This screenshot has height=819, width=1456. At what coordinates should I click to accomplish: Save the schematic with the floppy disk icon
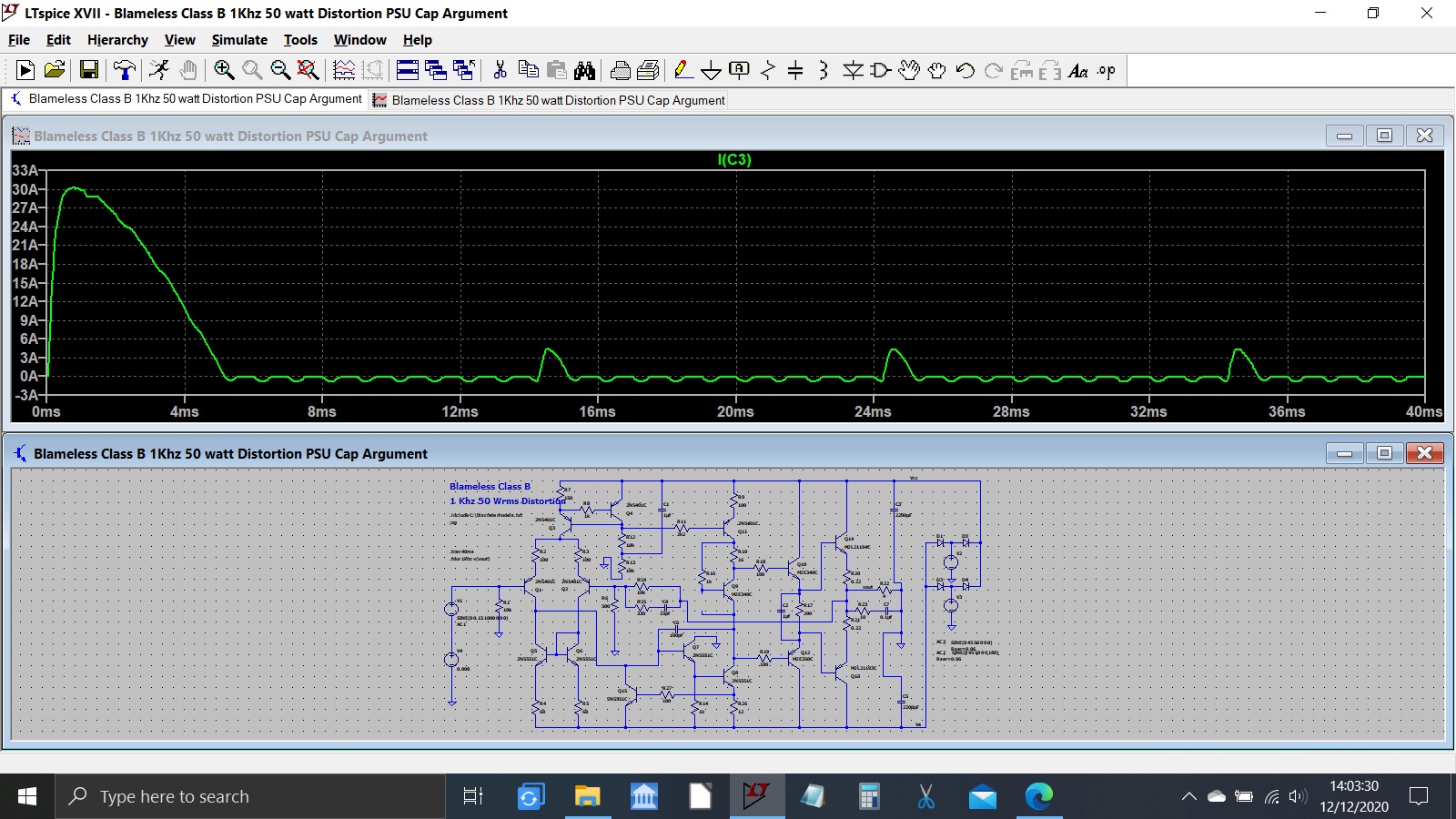(89, 70)
